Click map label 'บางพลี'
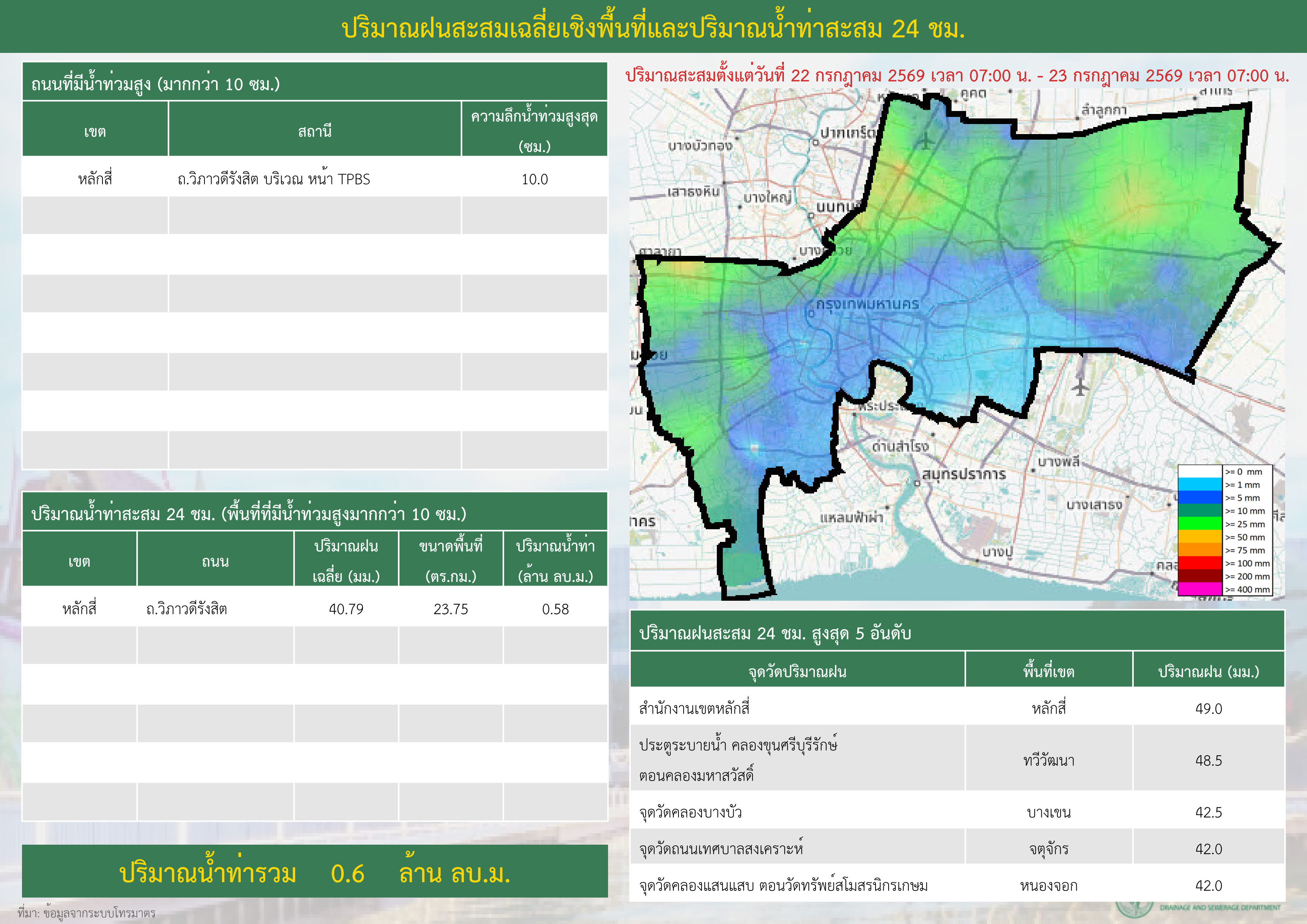This screenshot has height=924, width=1307. coord(1058,461)
